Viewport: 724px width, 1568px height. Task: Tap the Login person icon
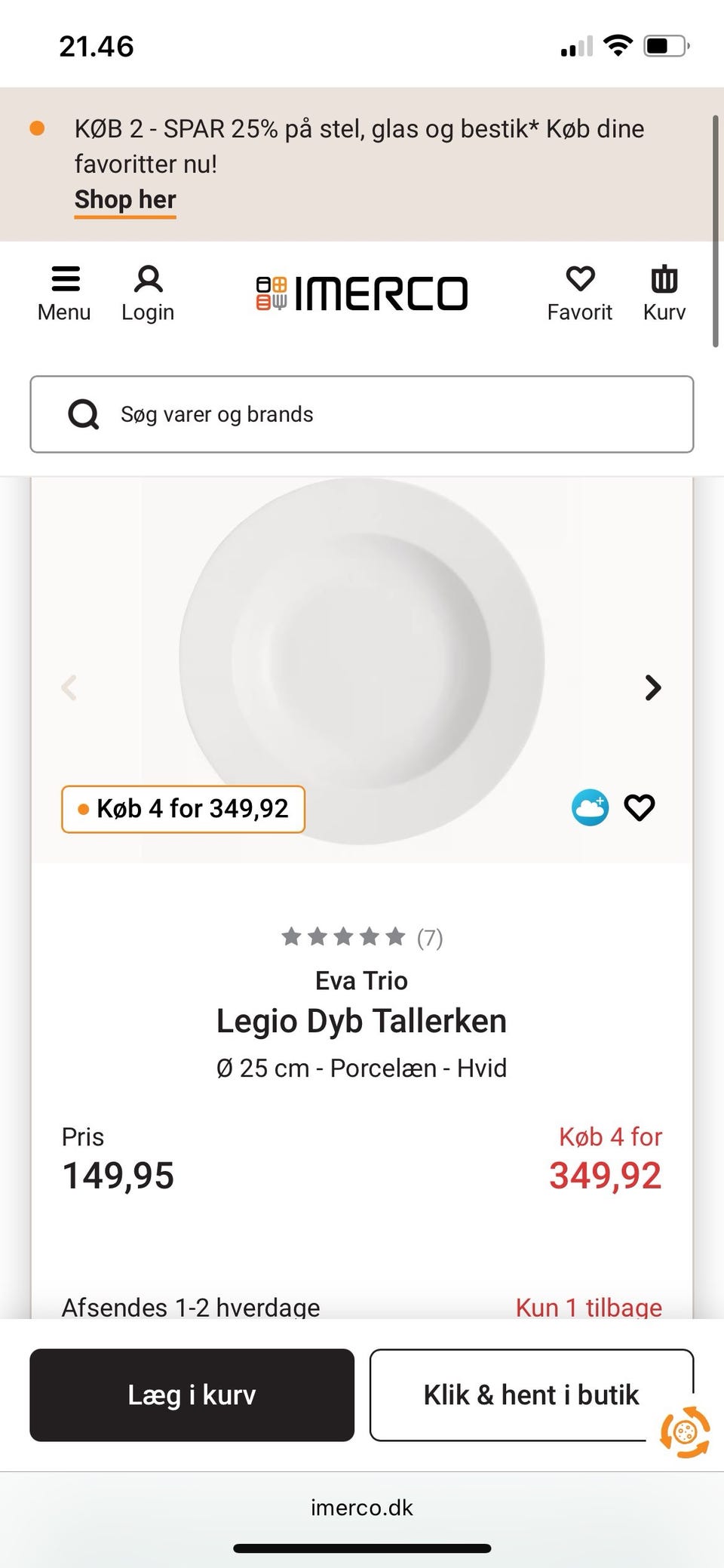coord(148,279)
